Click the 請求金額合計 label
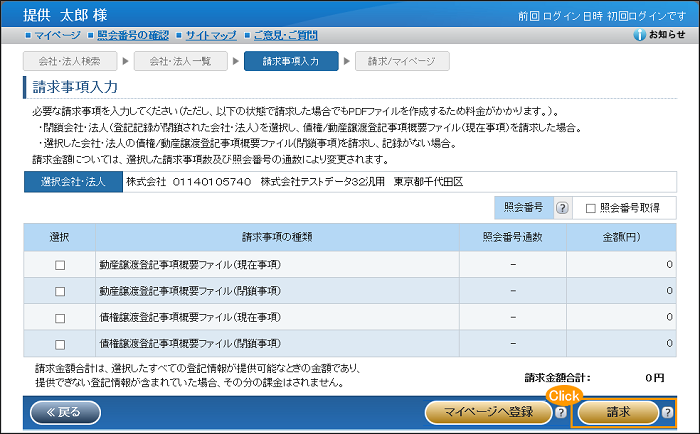The width and height of the screenshot is (700, 434). pos(558,378)
